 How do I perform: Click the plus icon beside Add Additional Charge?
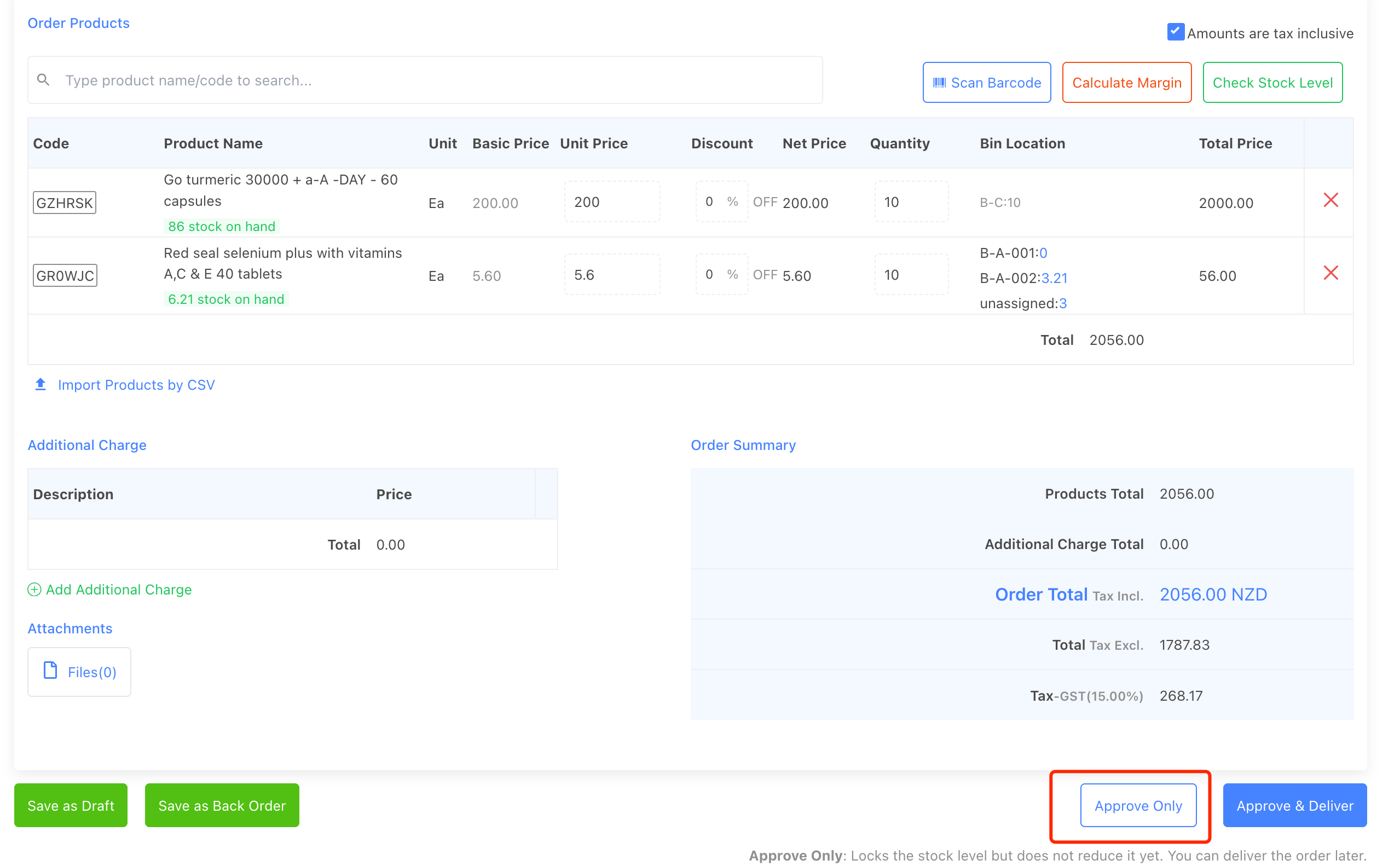click(34, 590)
